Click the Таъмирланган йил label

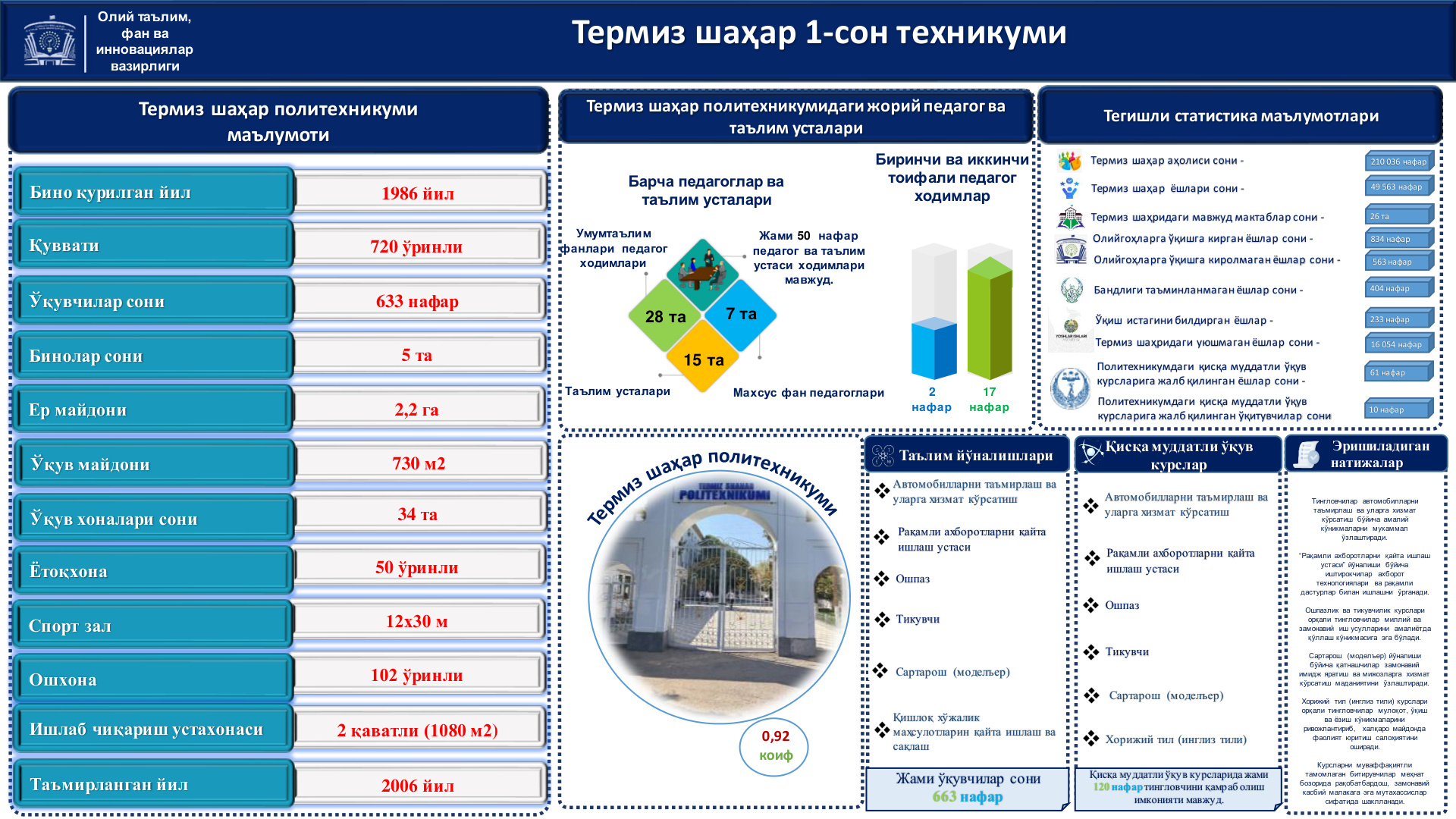pos(152,783)
